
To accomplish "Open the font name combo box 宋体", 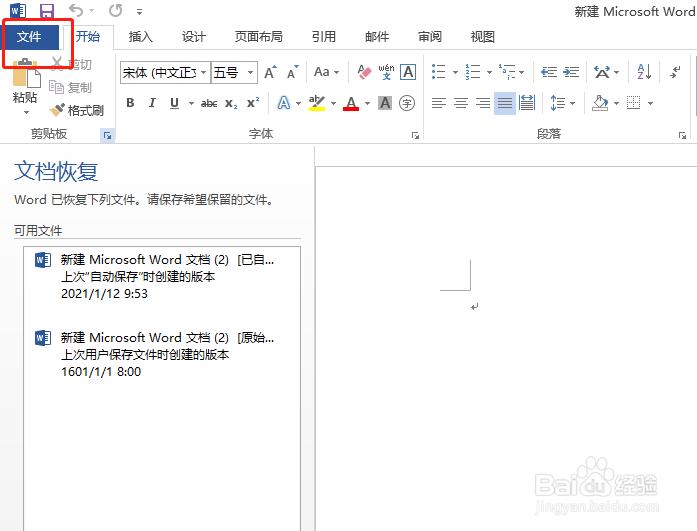I will click(165, 72).
